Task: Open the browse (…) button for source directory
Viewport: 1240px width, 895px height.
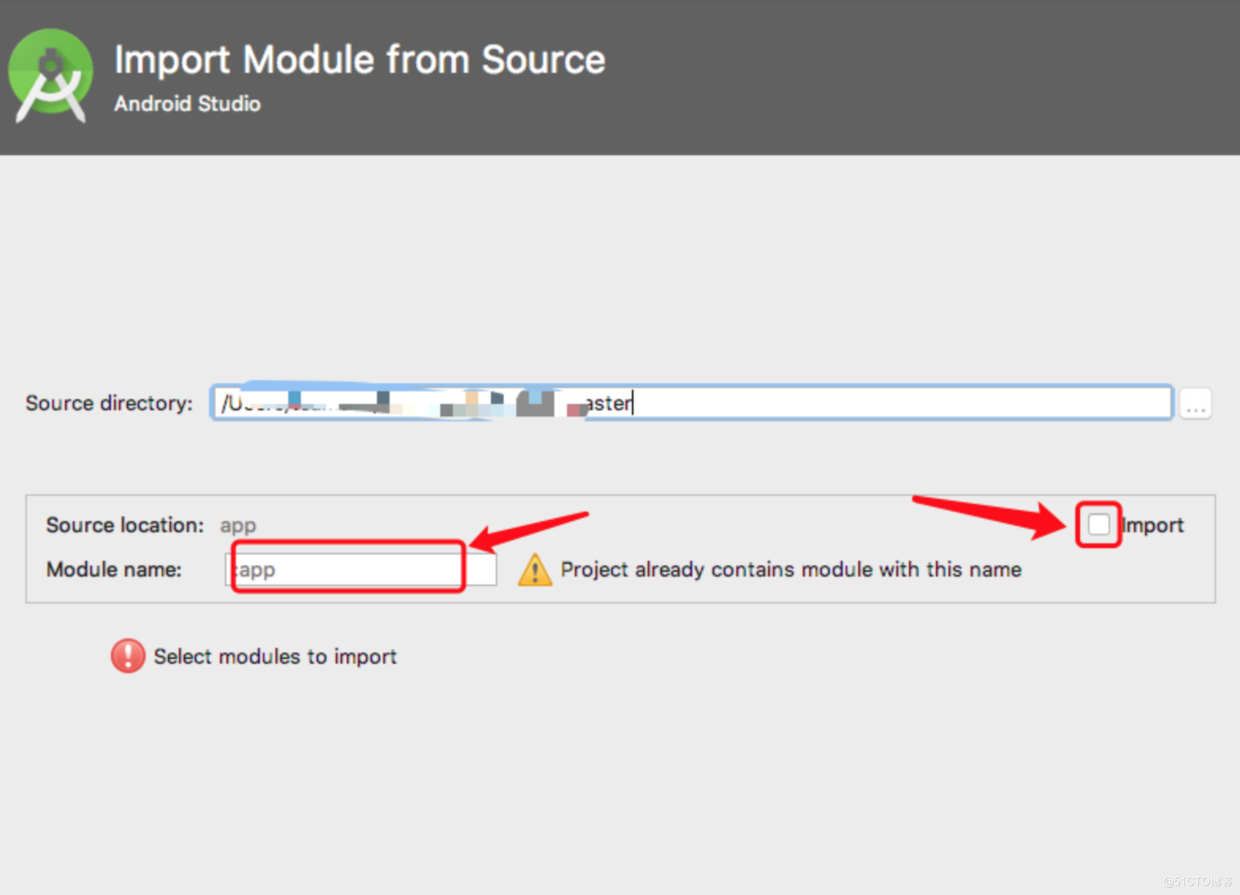Action: pyautogui.click(x=1196, y=404)
